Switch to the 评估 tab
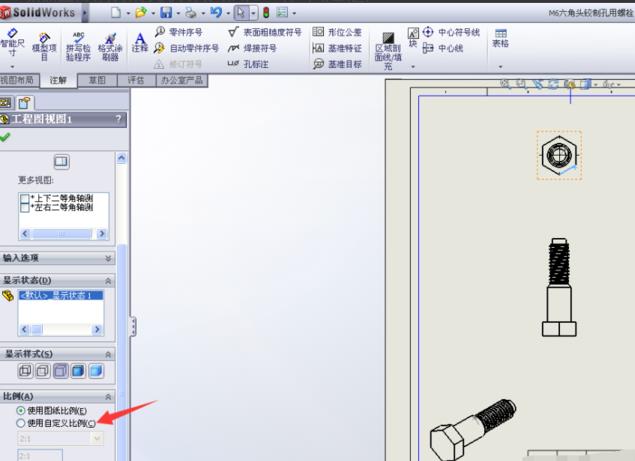 [136, 80]
